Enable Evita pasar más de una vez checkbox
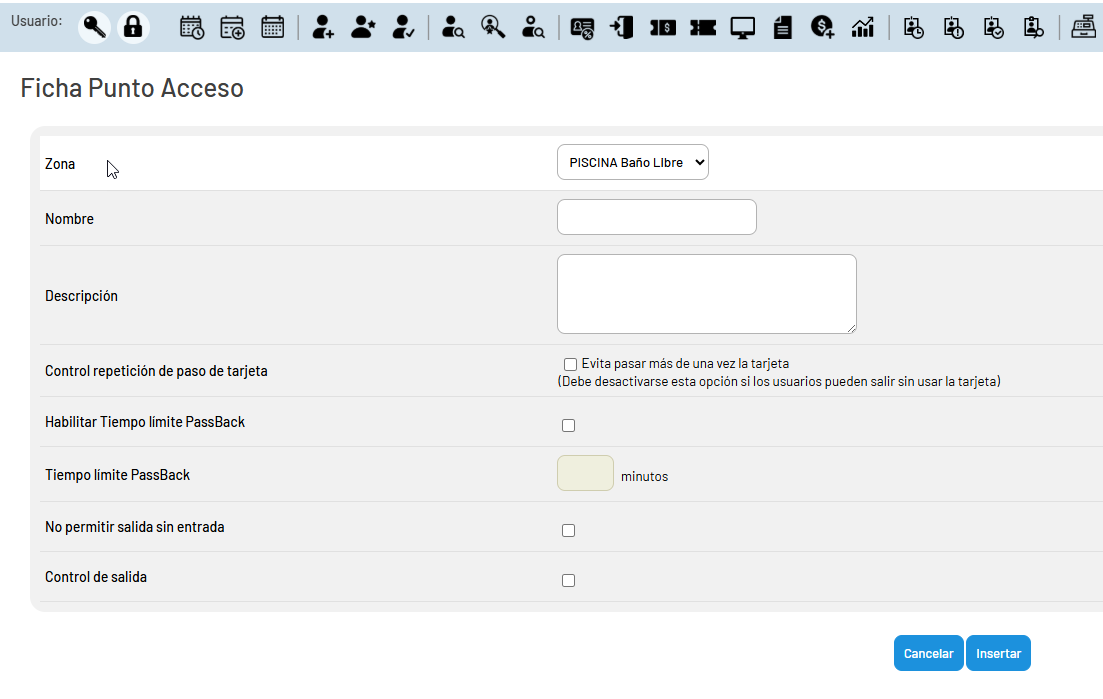Screen dimensions: 1103x699 pos(570,364)
